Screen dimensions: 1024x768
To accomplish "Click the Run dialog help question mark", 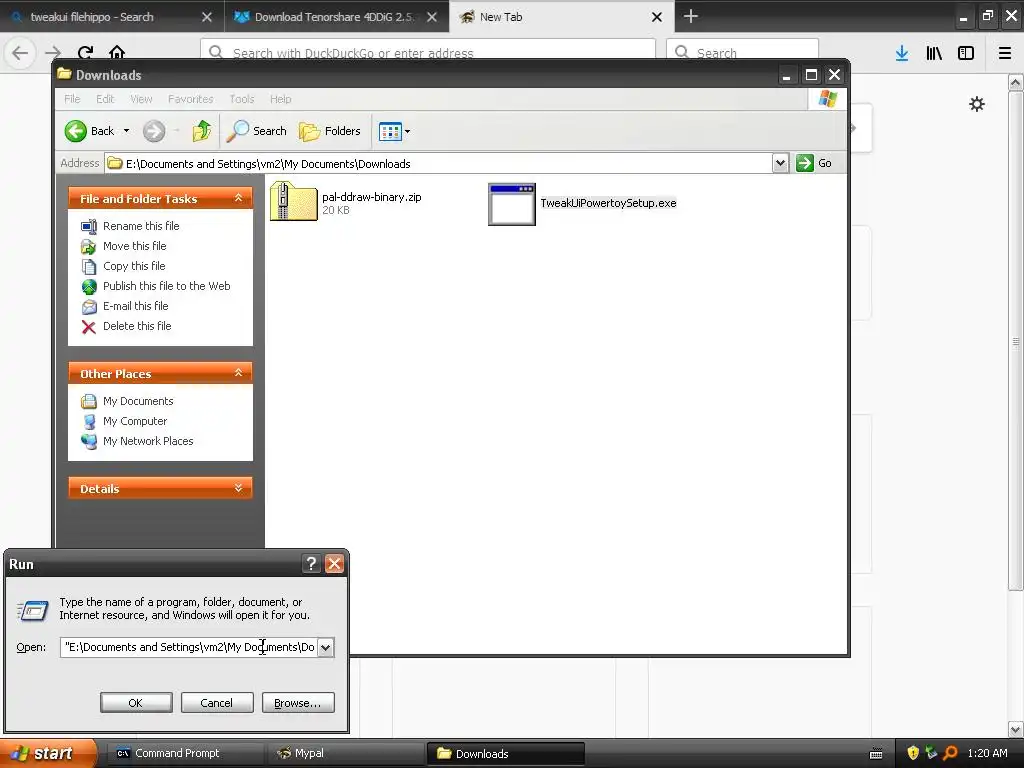I will [312, 564].
